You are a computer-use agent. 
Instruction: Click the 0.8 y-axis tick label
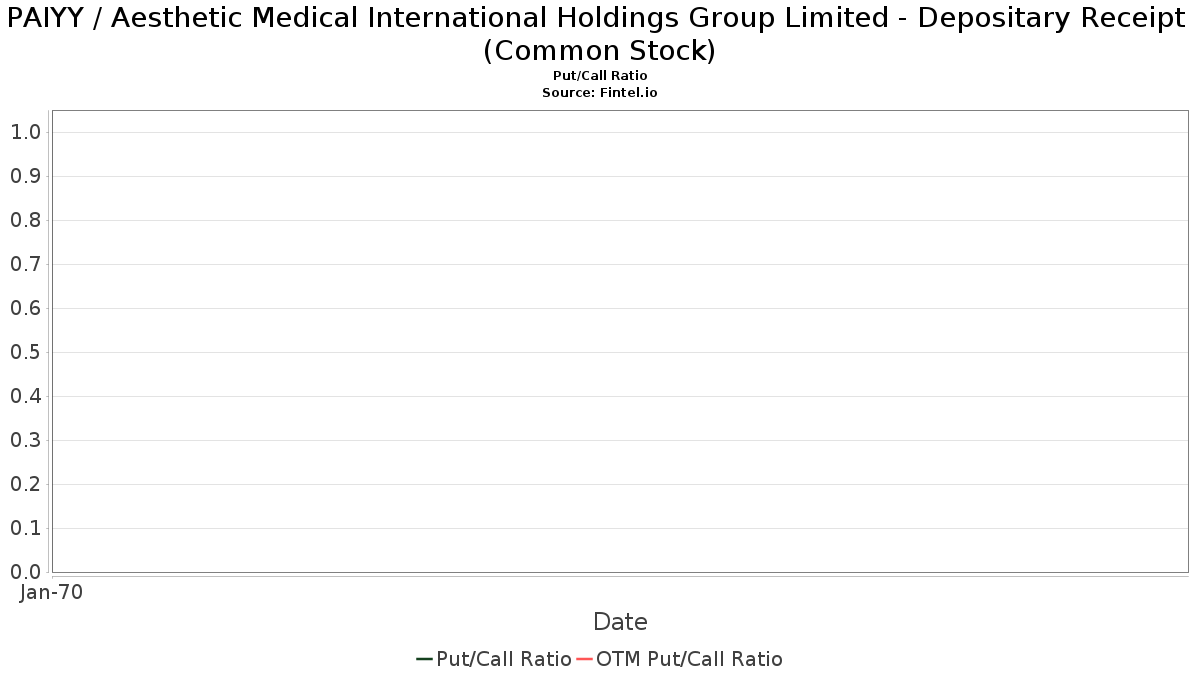pos(25,220)
